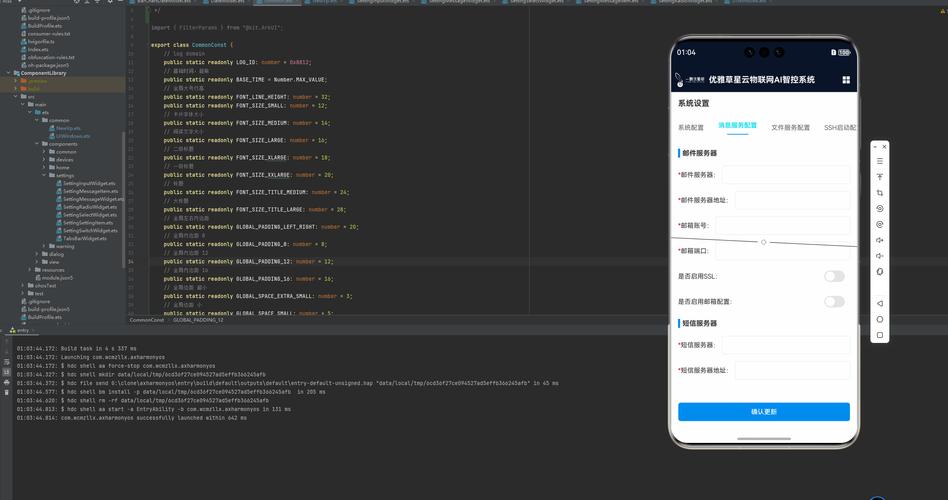Viewport: 948px width, 500px height.
Task: Click the 确认更新 button
Action: 763,412
